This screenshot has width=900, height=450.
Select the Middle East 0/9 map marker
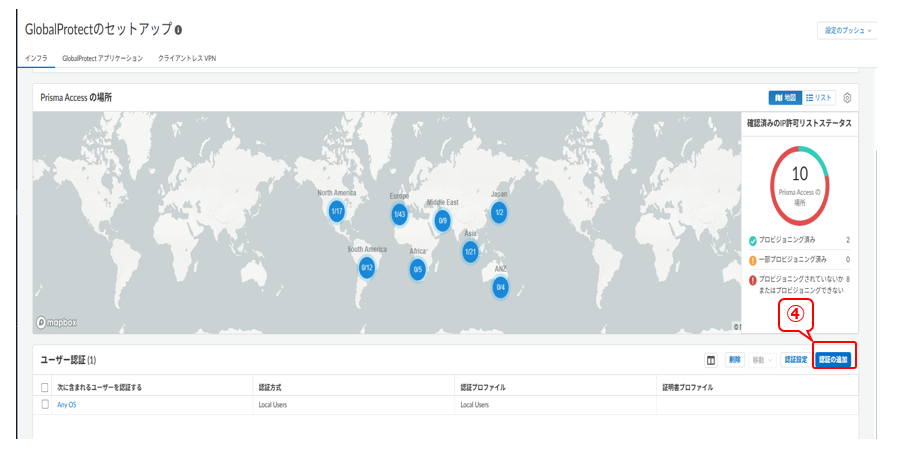(x=443, y=220)
